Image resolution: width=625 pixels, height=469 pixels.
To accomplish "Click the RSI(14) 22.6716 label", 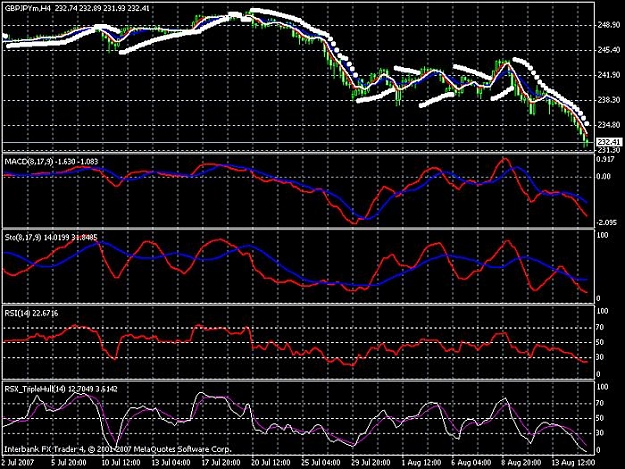I will [x=31, y=313].
